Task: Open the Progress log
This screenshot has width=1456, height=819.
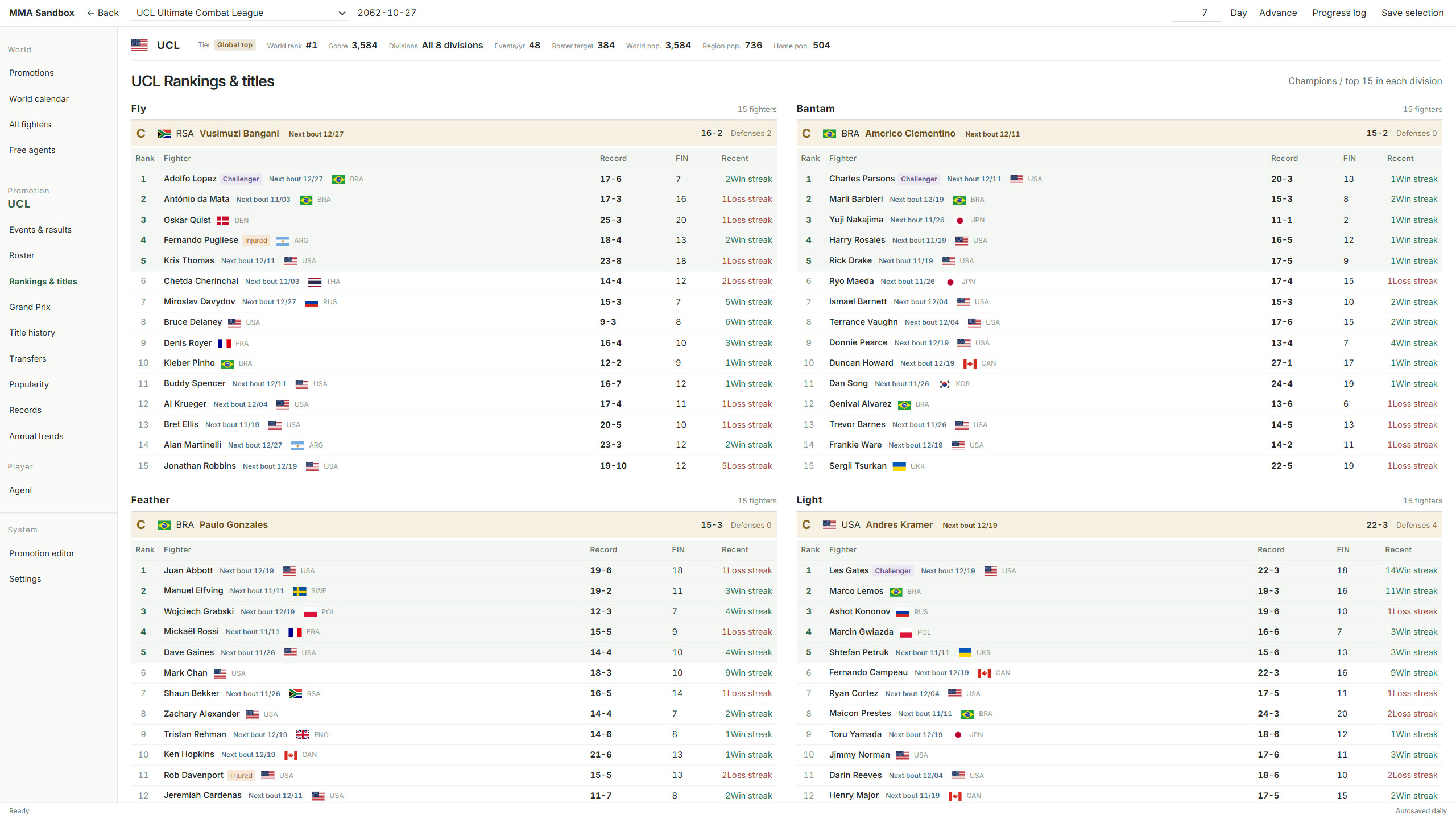Action: point(1339,13)
